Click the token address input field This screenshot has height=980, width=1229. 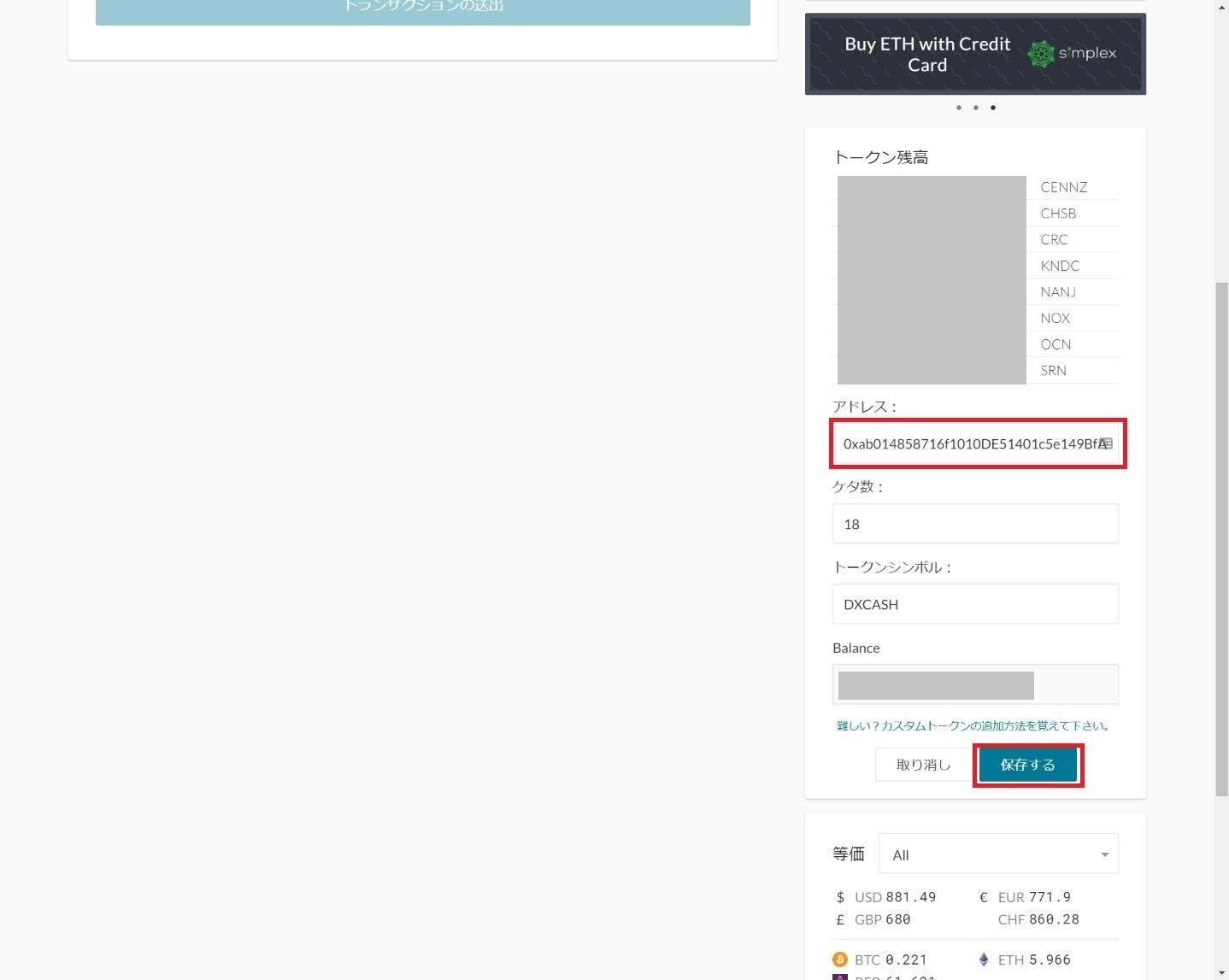[976, 443]
